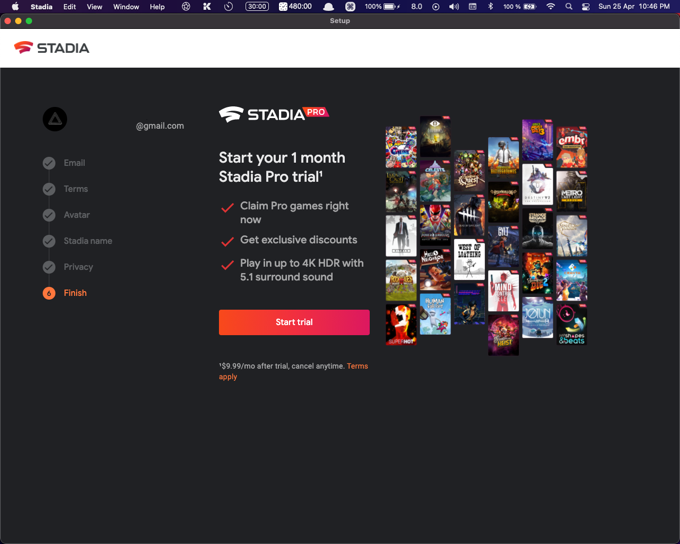This screenshot has width=680, height=544.
Task: Click the Hitman game cover
Action: point(401,236)
